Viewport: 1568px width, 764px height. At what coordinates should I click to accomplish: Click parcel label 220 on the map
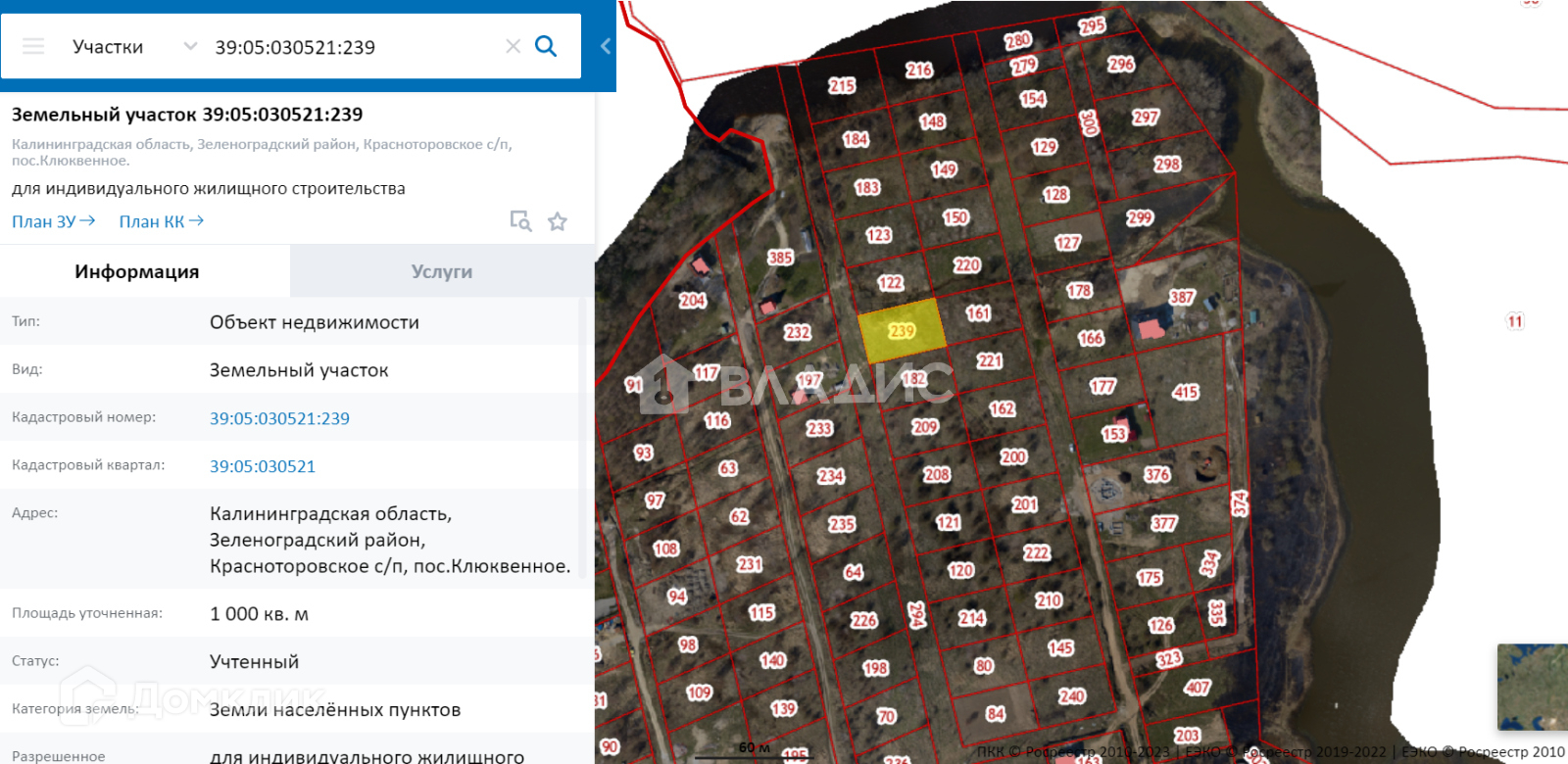(x=967, y=264)
